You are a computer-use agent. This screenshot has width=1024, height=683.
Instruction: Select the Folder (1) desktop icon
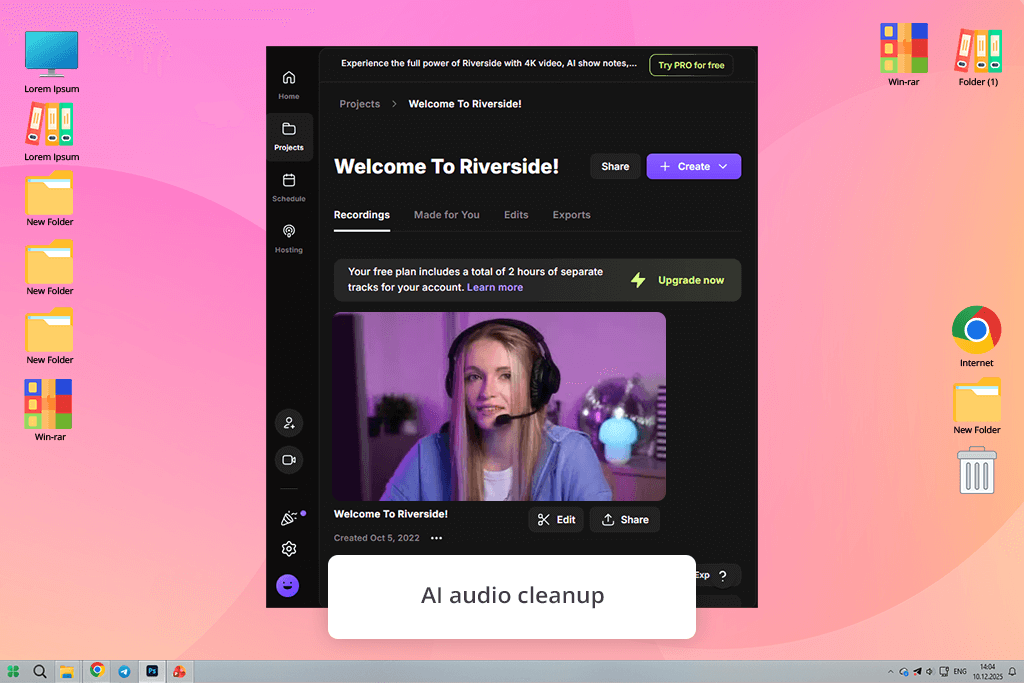(978, 56)
